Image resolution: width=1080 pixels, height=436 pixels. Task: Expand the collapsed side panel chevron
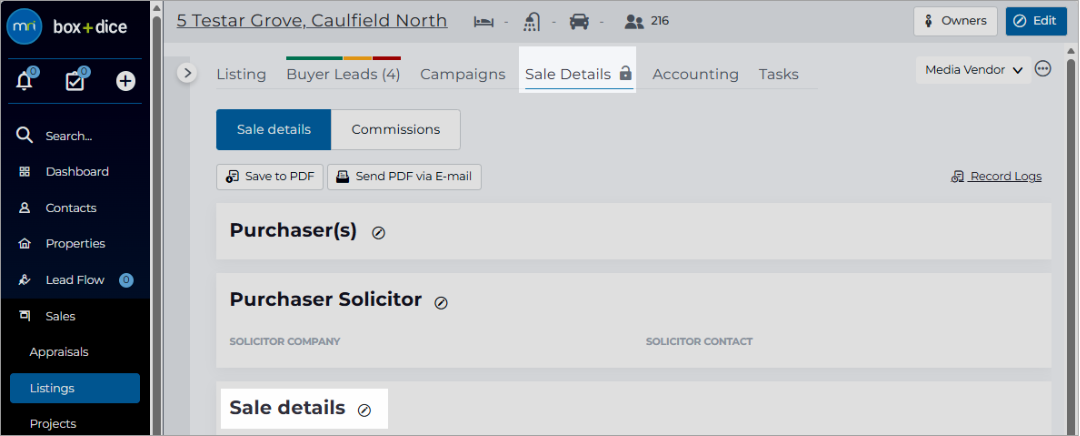coord(187,73)
